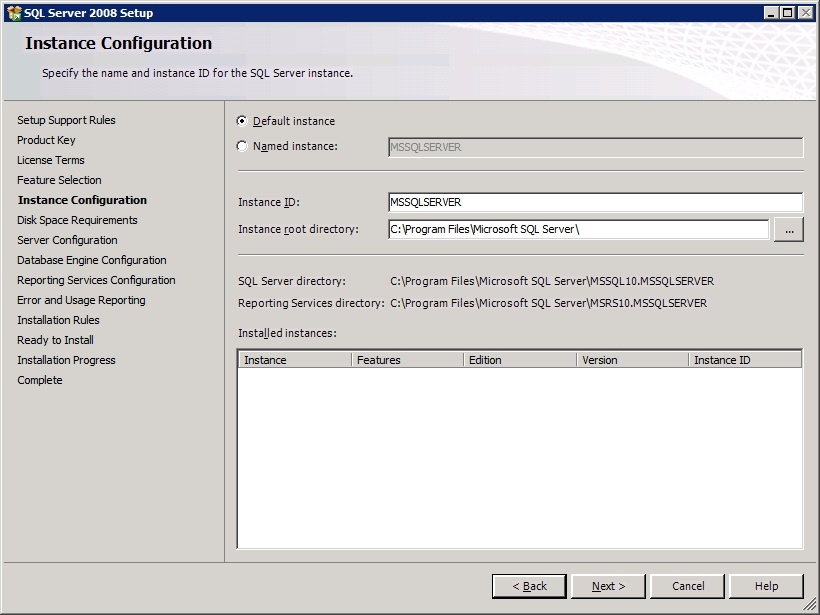The width and height of the screenshot is (820, 615).
Task: Proceed with the Next button
Action: [608, 586]
